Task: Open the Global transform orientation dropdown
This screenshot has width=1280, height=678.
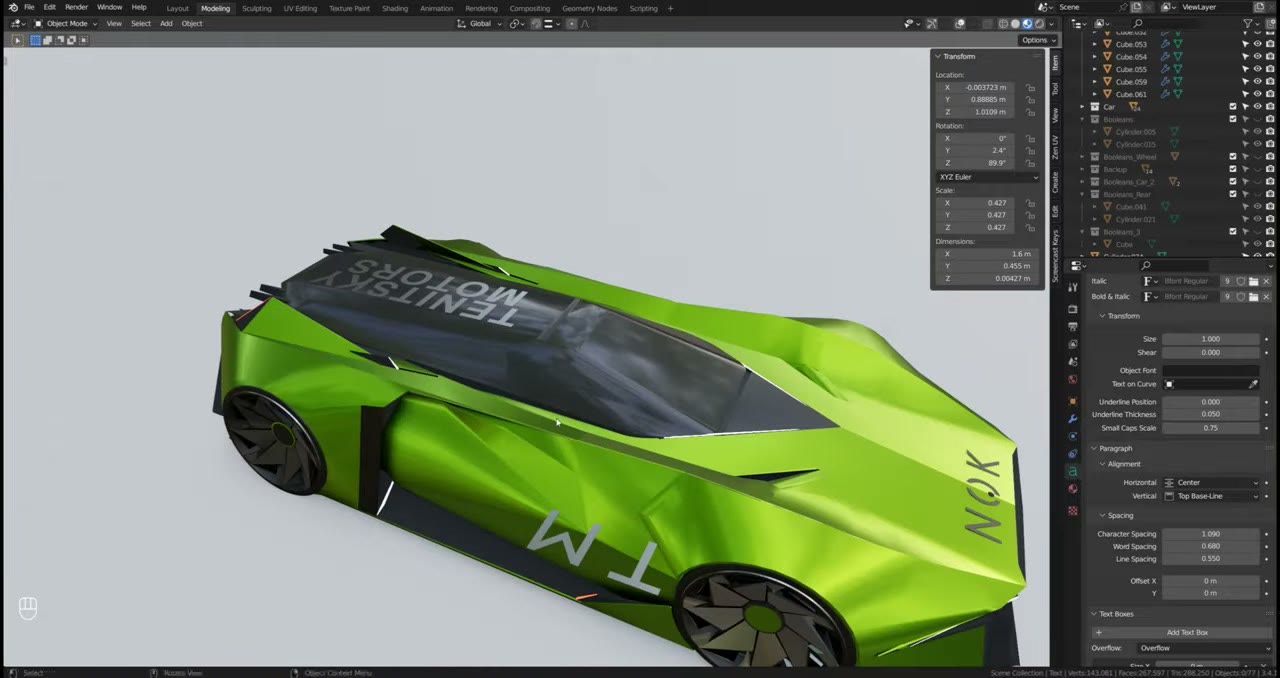Action: (x=479, y=23)
